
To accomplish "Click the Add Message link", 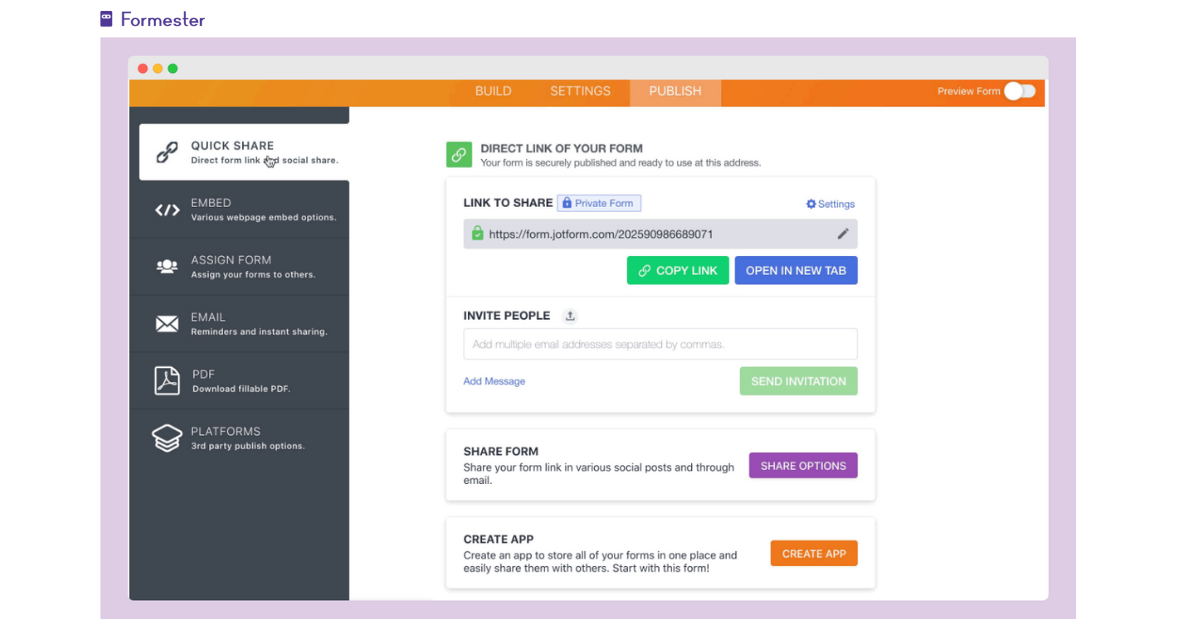I will point(494,381).
